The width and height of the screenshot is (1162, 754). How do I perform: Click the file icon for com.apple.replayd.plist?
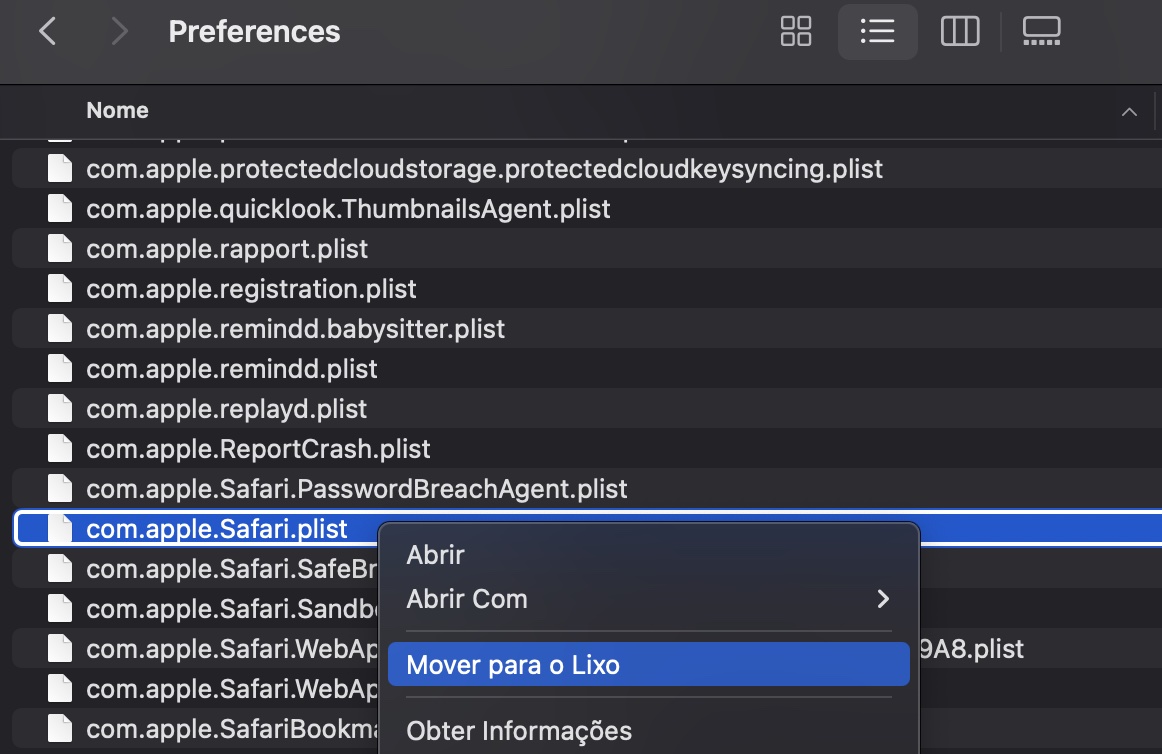tap(59, 408)
